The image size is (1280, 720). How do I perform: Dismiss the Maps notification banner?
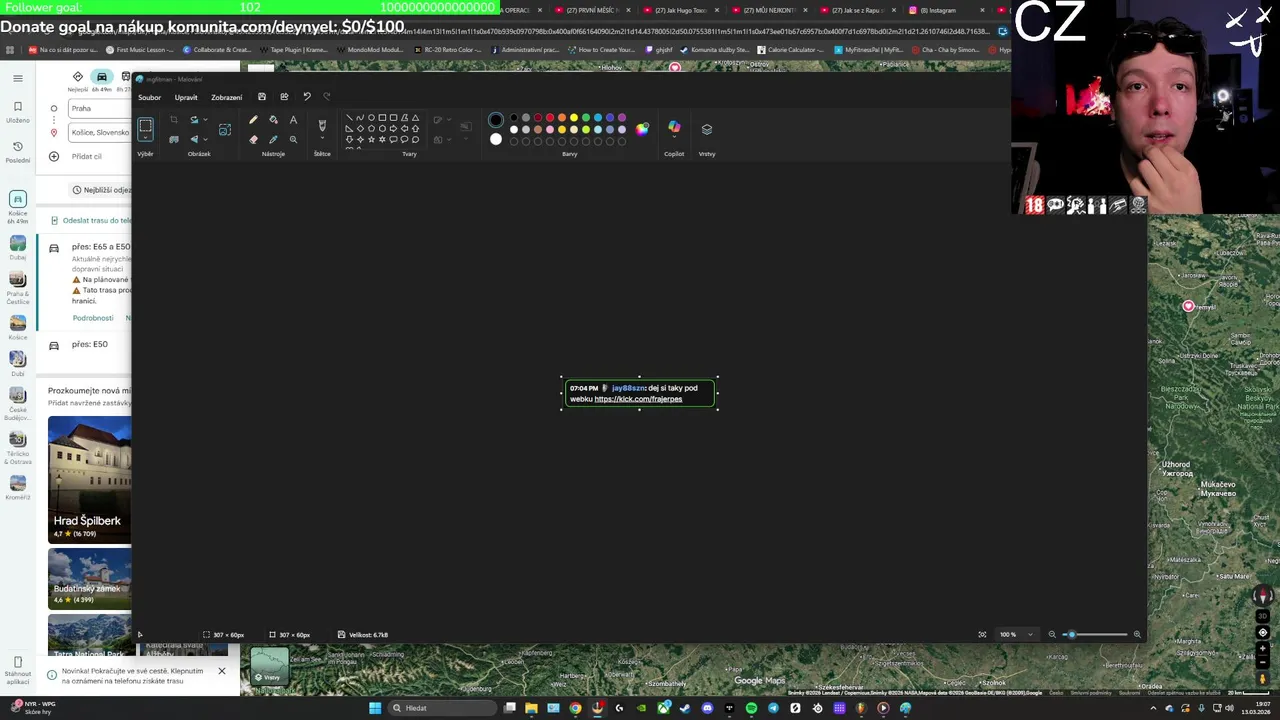pos(222,671)
